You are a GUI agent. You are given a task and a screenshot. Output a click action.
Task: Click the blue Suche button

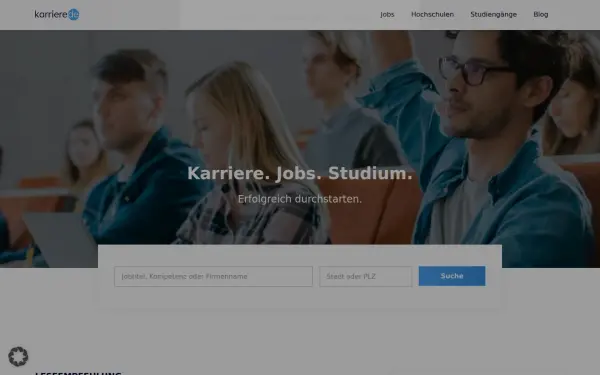pos(452,276)
